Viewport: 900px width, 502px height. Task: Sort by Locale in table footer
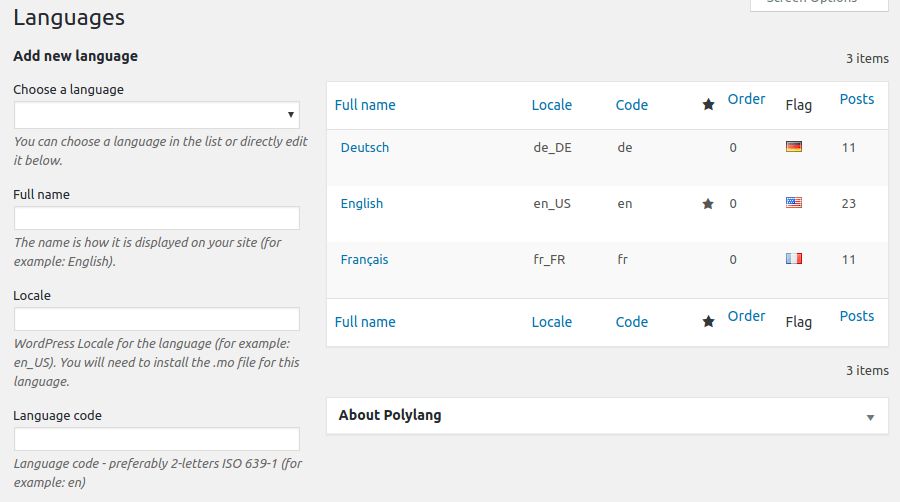[x=551, y=322]
